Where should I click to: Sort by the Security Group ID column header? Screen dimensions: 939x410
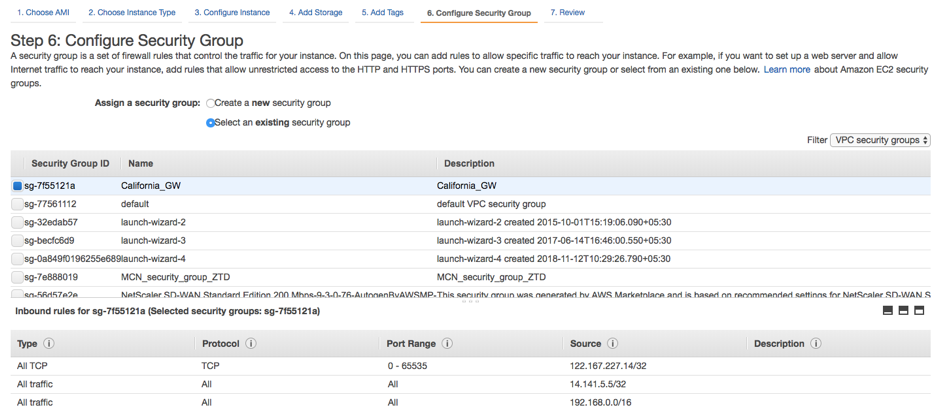coord(71,163)
